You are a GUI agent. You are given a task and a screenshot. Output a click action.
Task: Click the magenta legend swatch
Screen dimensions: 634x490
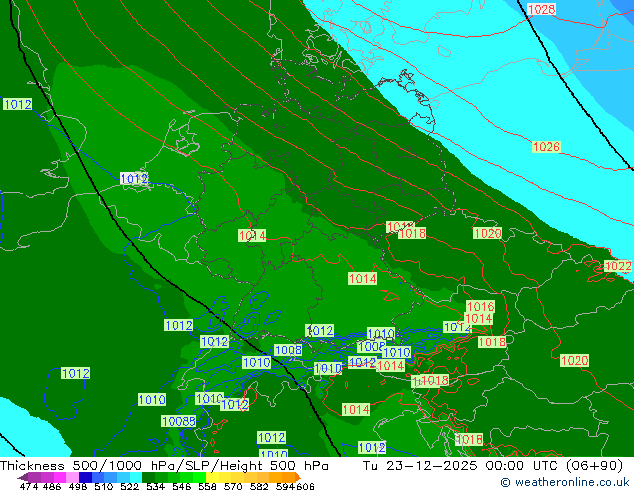click(60, 477)
